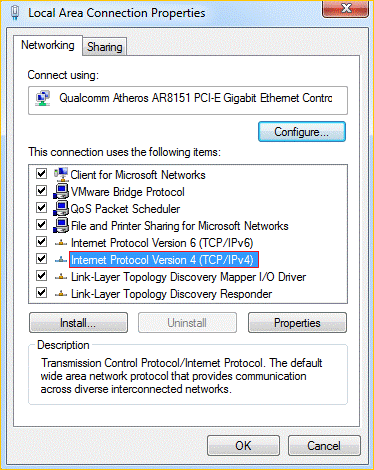Click the File and Printer Sharing icon
This screenshot has width=374, height=470.
(61, 225)
